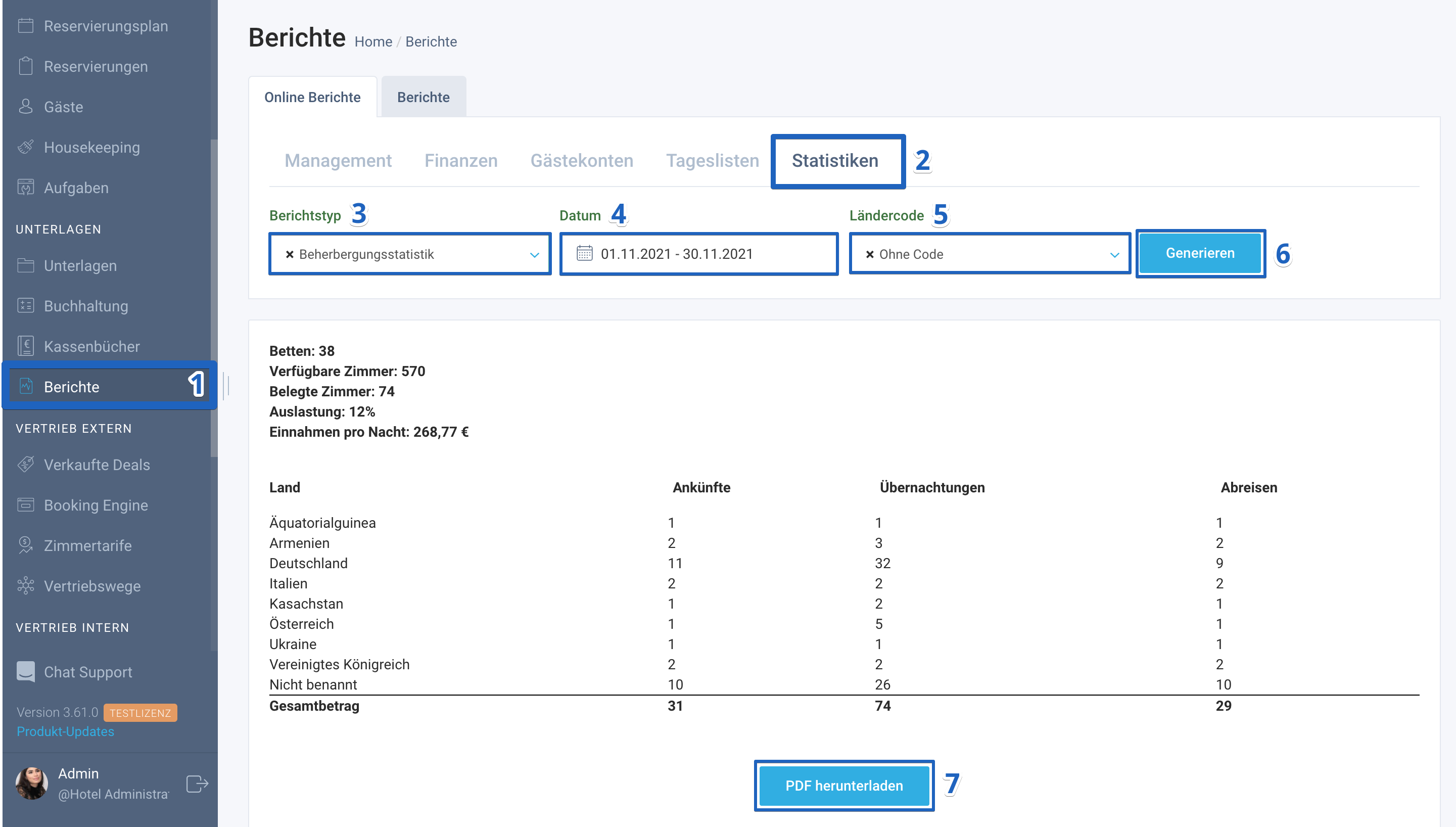Image resolution: width=1456 pixels, height=827 pixels.
Task: Click the Äquatorialguinea row label
Action: click(322, 523)
